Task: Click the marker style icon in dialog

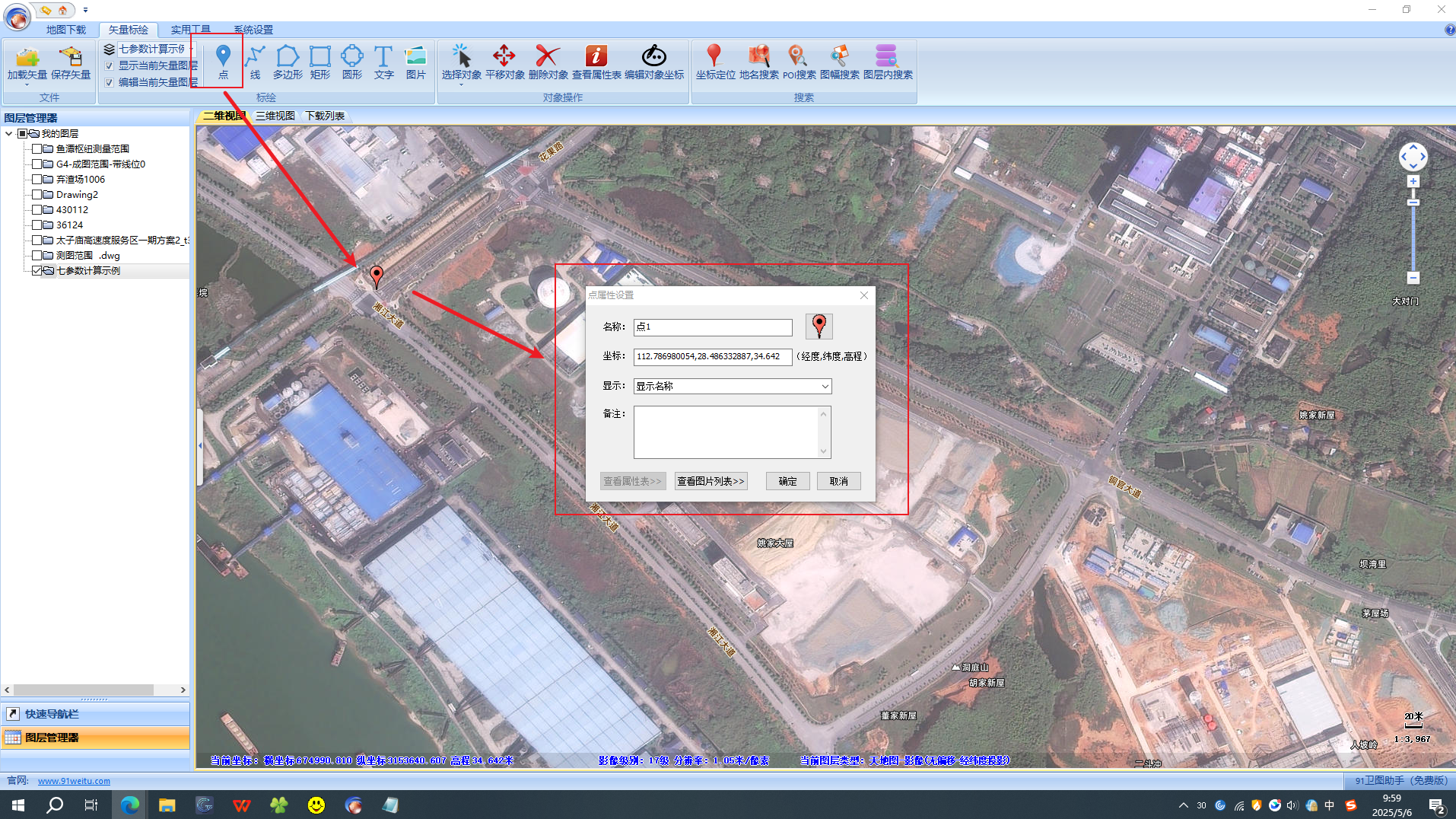Action: (x=819, y=326)
